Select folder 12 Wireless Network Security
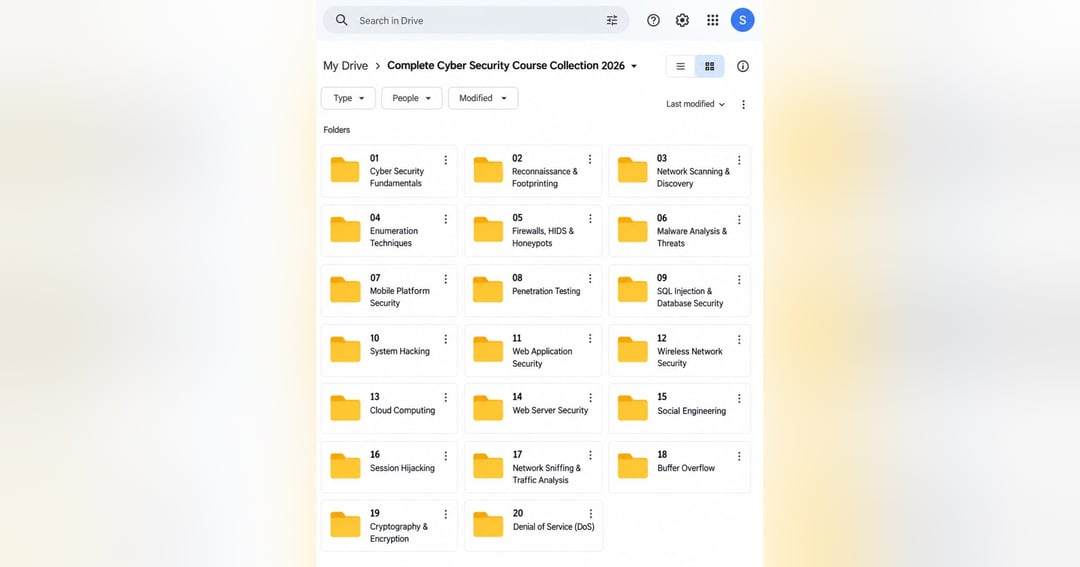1080x567 pixels. point(679,351)
